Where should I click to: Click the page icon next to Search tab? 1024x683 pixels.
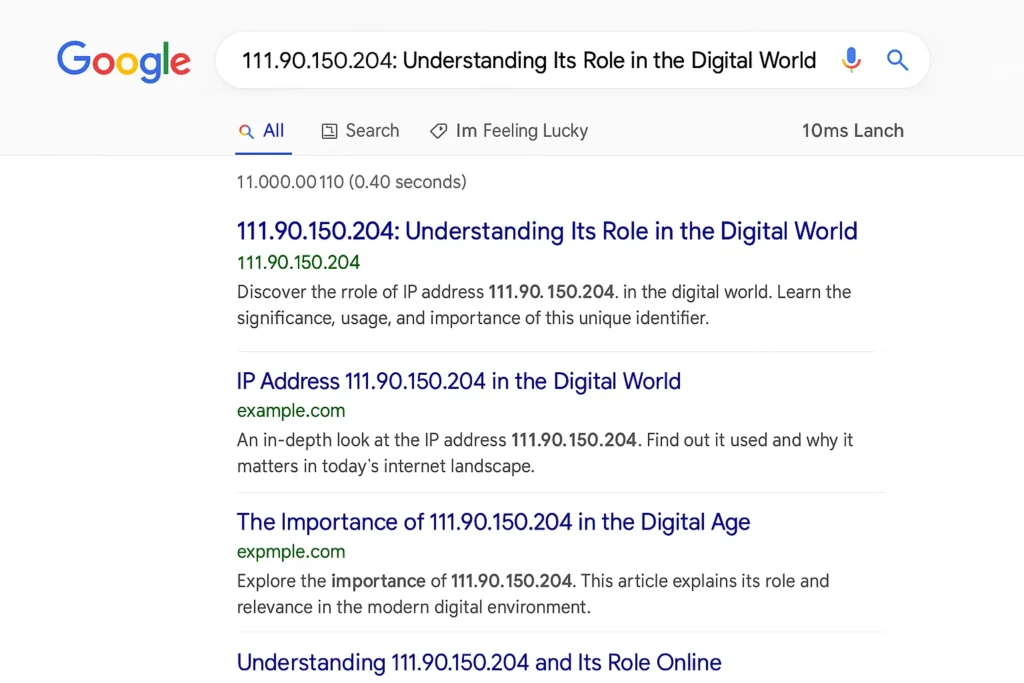[x=330, y=130]
